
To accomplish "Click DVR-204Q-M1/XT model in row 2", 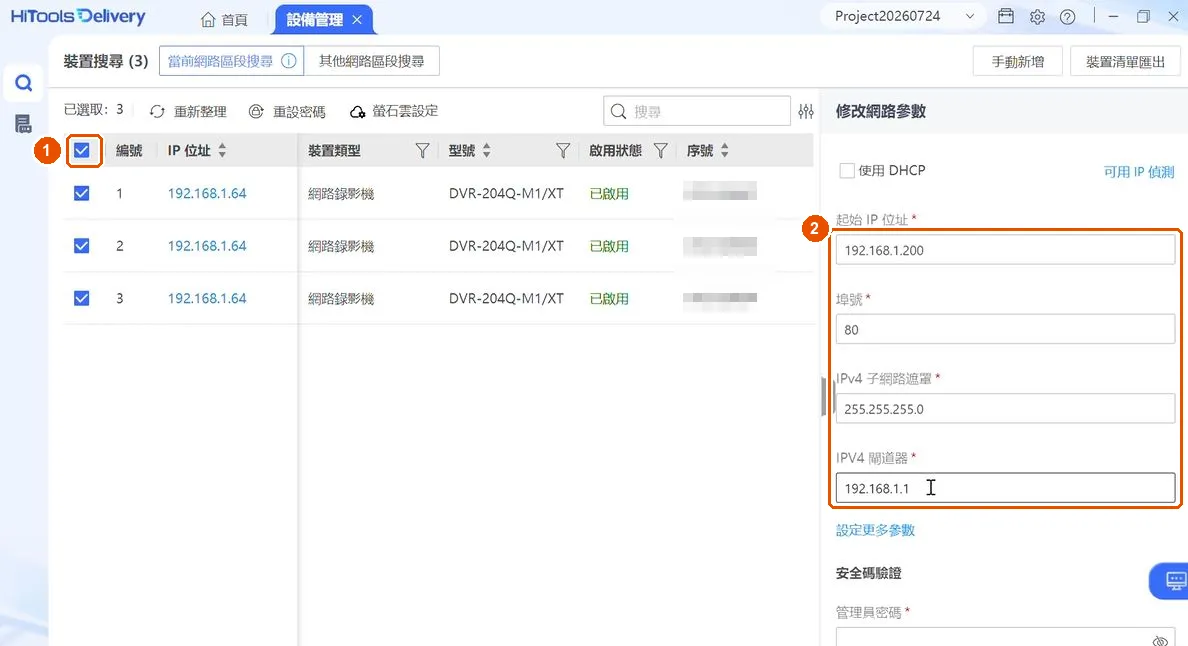I will click(506, 245).
